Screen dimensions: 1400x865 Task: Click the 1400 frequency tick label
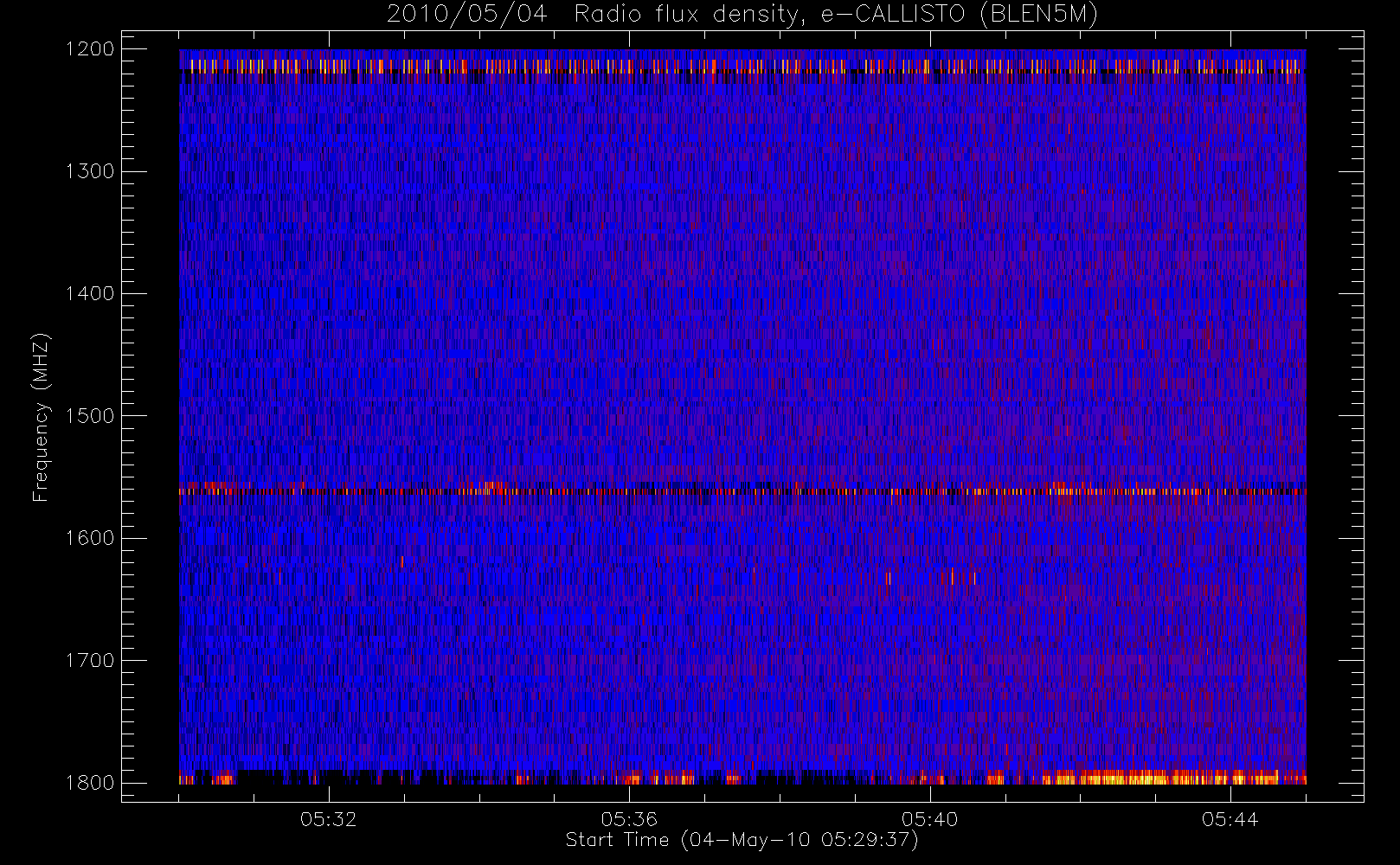pos(90,294)
